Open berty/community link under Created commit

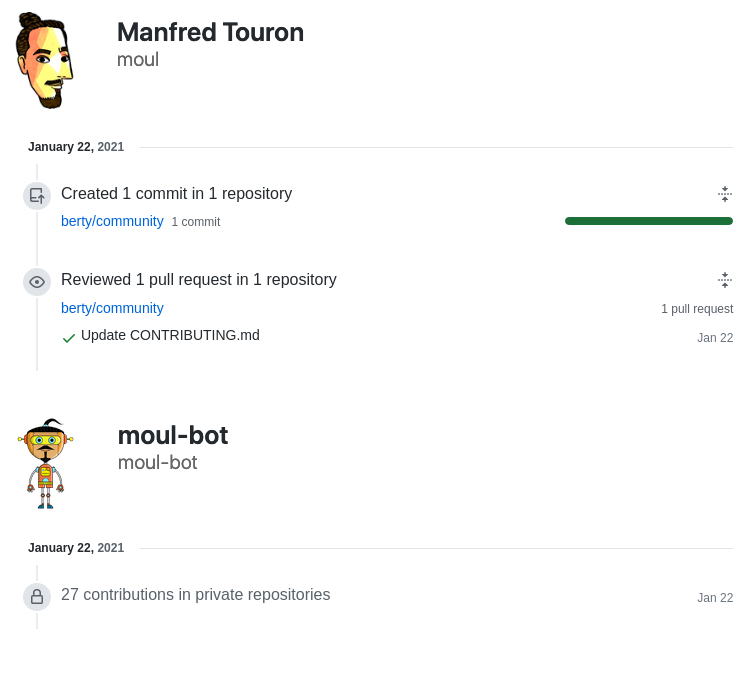pos(112,221)
